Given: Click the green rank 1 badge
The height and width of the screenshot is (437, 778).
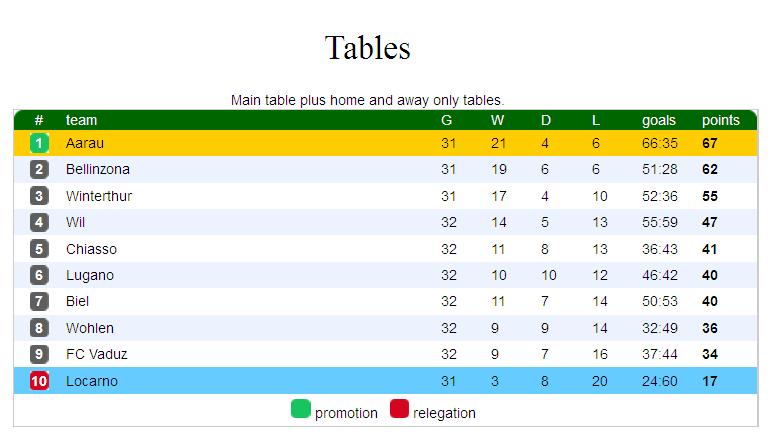Looking at the screenshot, I should click(x=39, y=143).
